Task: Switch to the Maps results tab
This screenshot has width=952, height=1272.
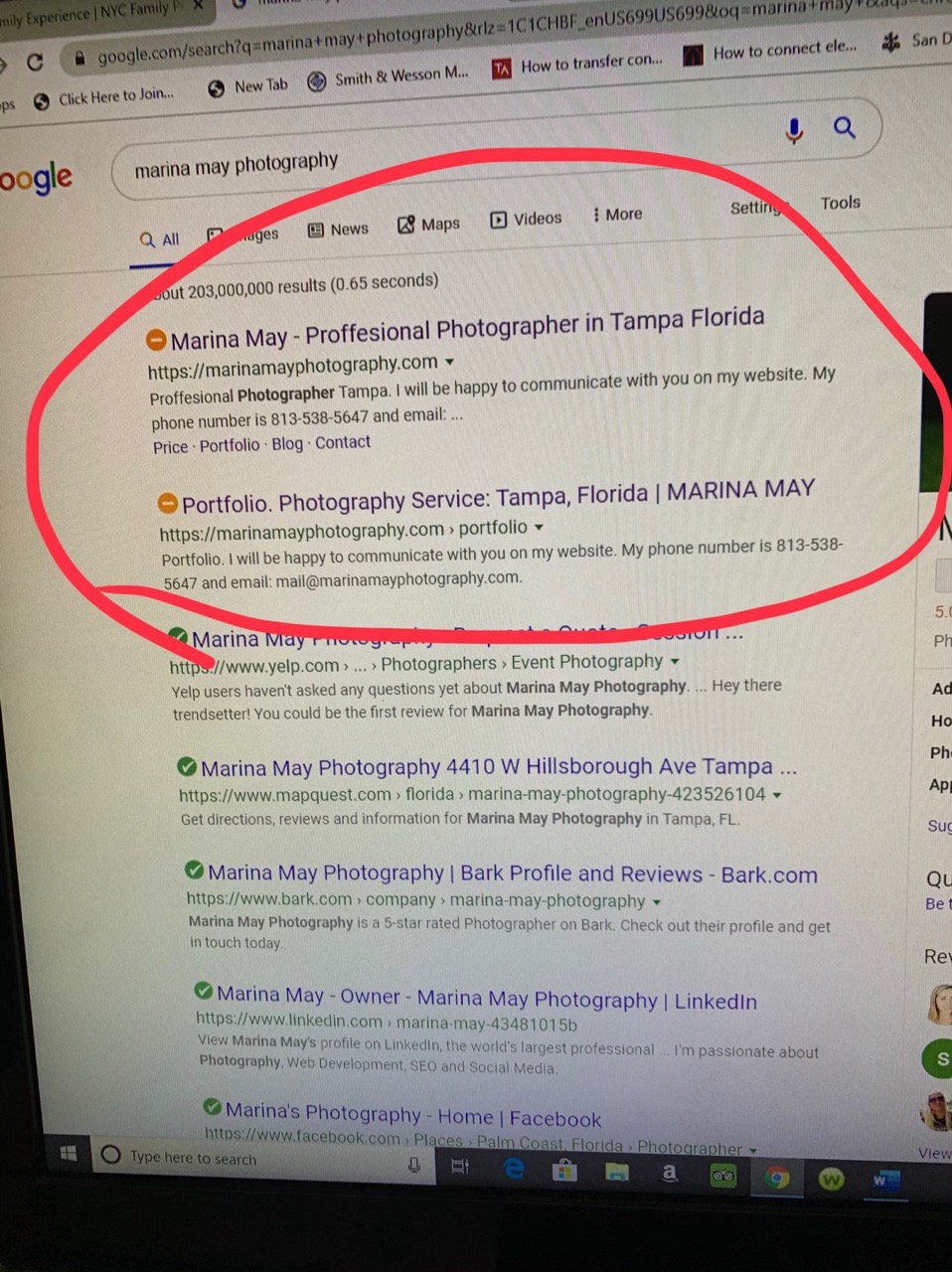Action: (428, 225)
